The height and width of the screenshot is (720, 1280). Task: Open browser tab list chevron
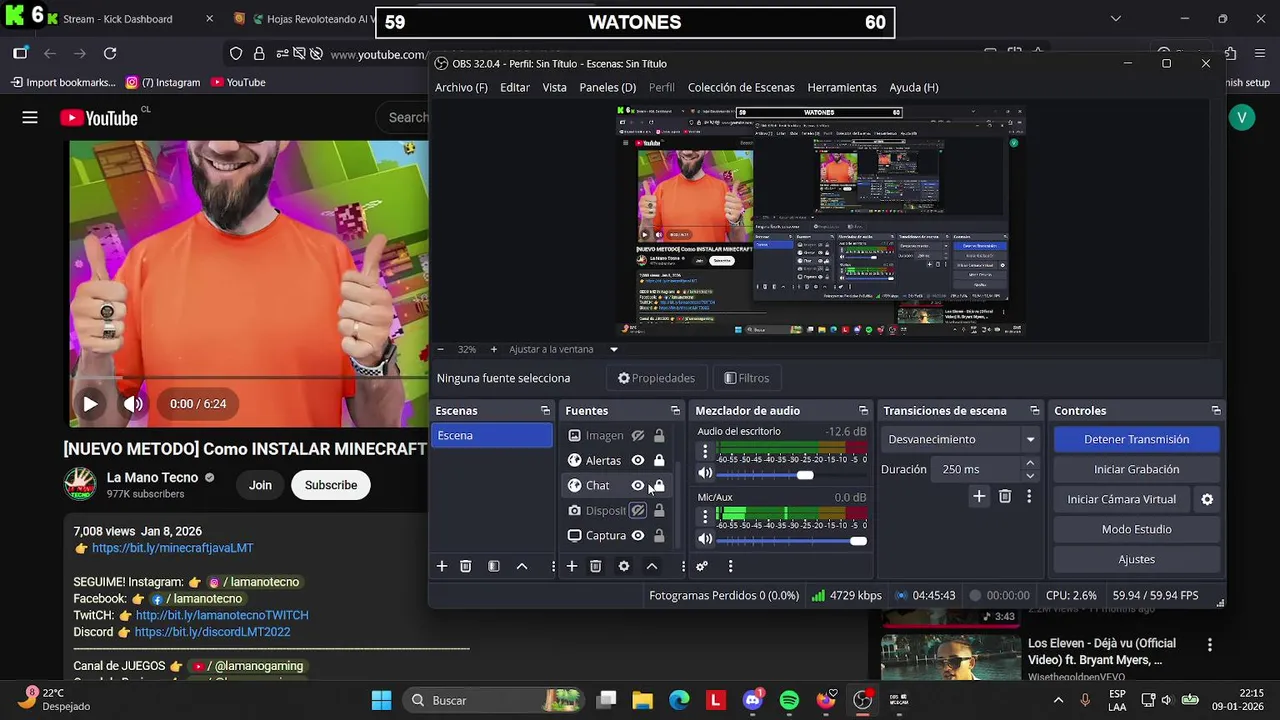click(1116, 18)
